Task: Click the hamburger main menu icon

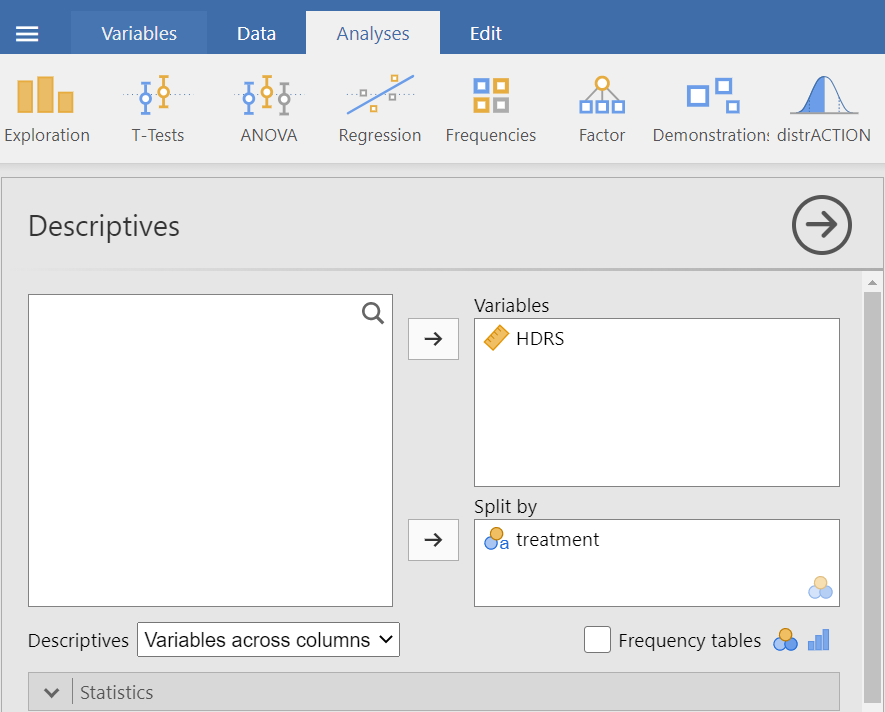Action: (27, 34)
